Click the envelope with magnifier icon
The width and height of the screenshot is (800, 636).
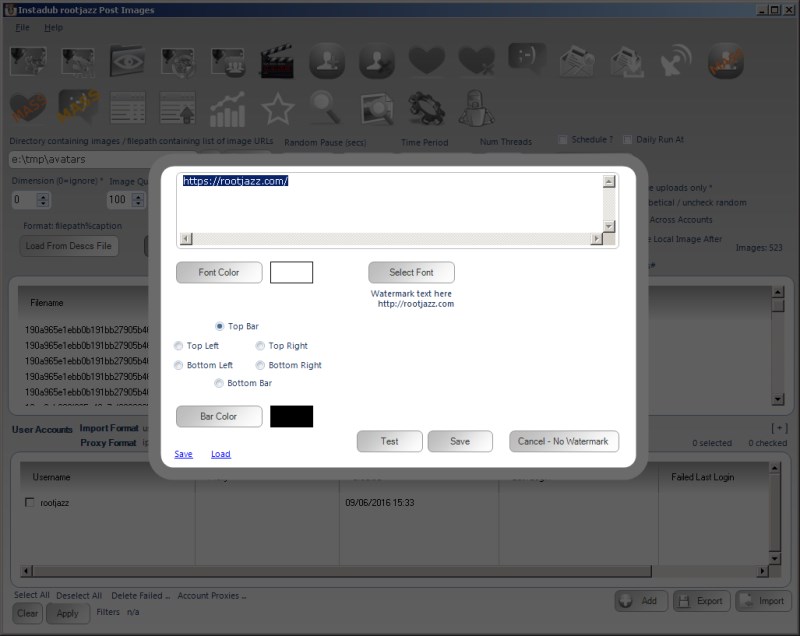tap(577, 62)
